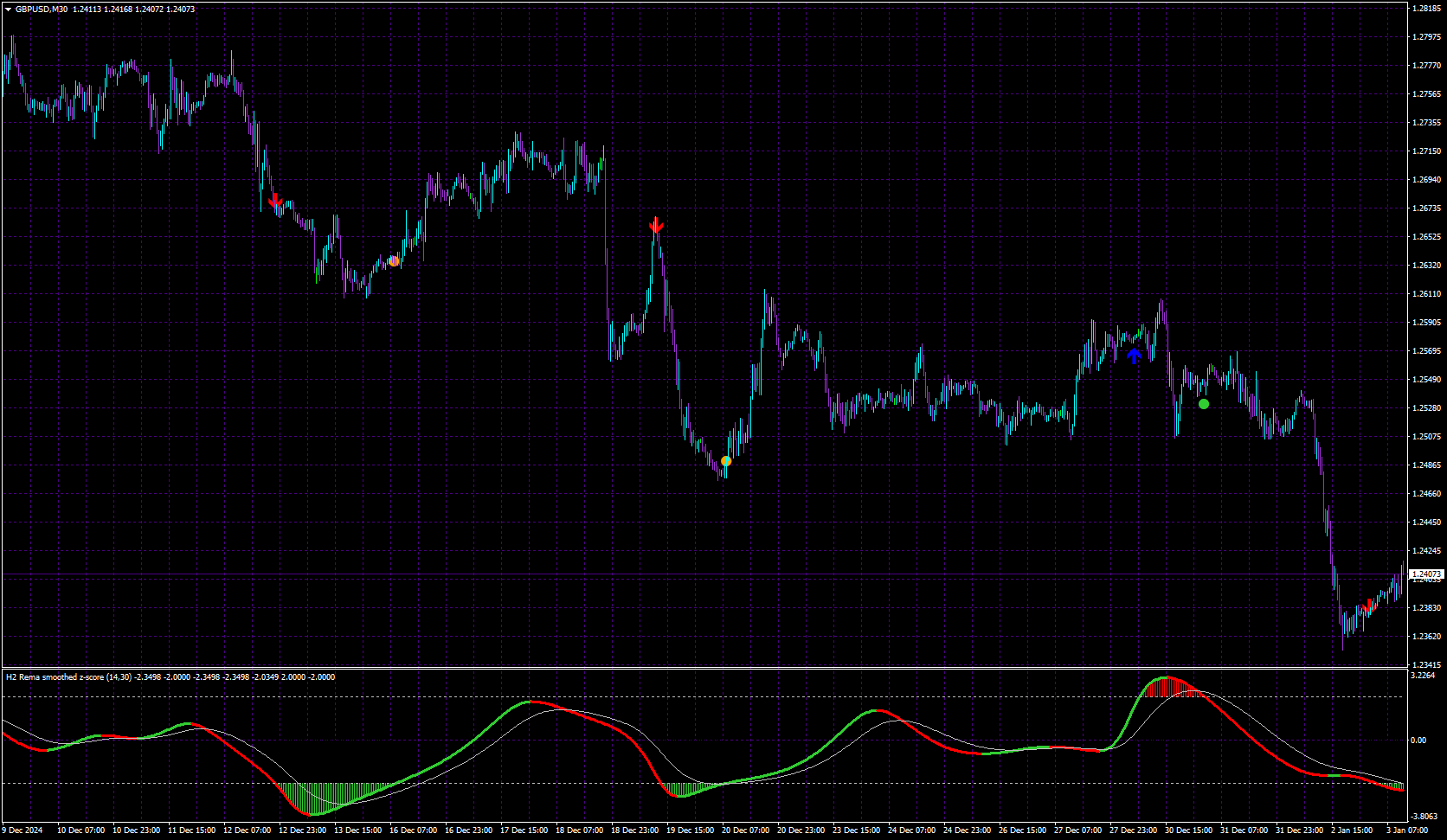Click the 1.23830 price axis label

click(1426, 608)
